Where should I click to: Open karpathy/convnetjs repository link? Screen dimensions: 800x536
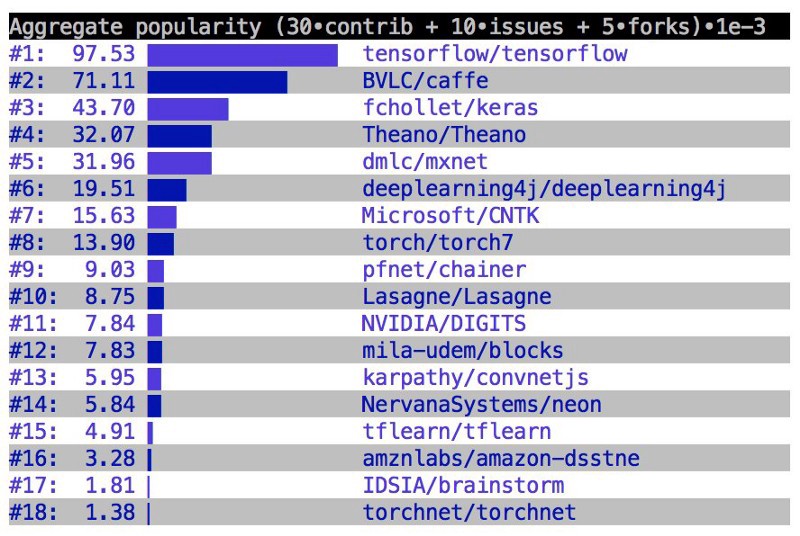coord(475,378)
